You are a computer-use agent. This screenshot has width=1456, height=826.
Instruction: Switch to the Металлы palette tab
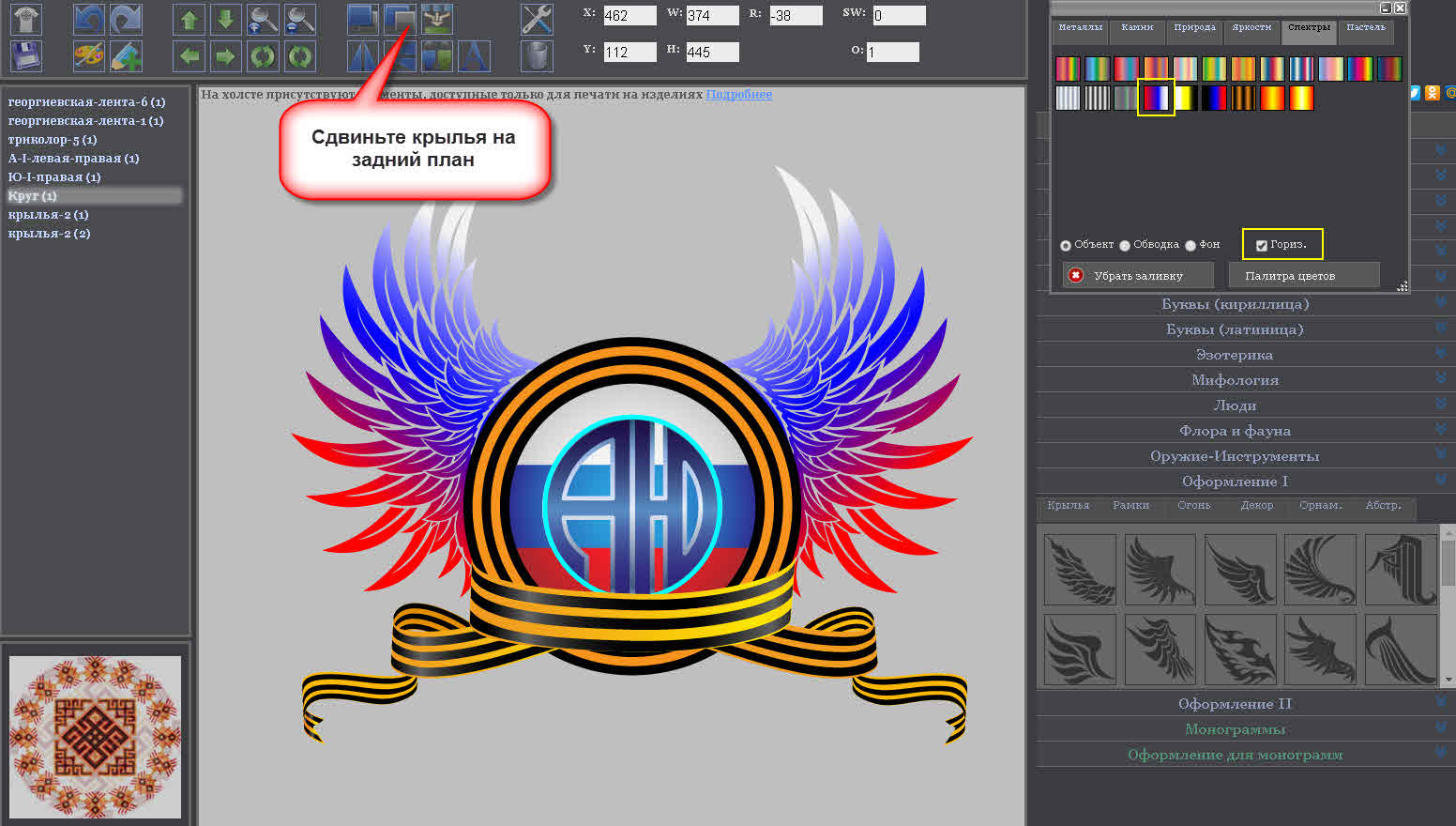(1080, 31)
